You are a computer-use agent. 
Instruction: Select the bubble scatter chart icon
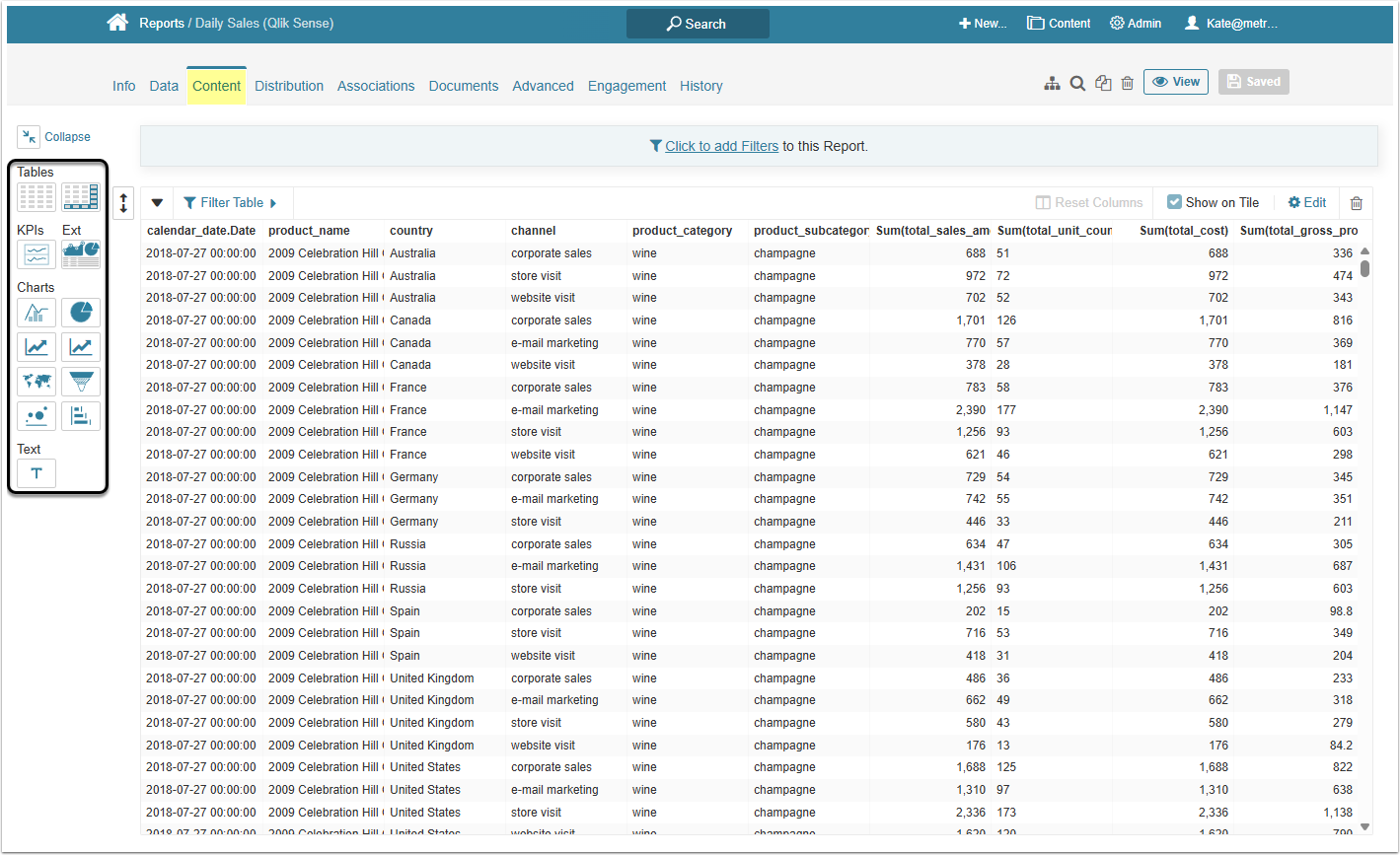[37, 416]
